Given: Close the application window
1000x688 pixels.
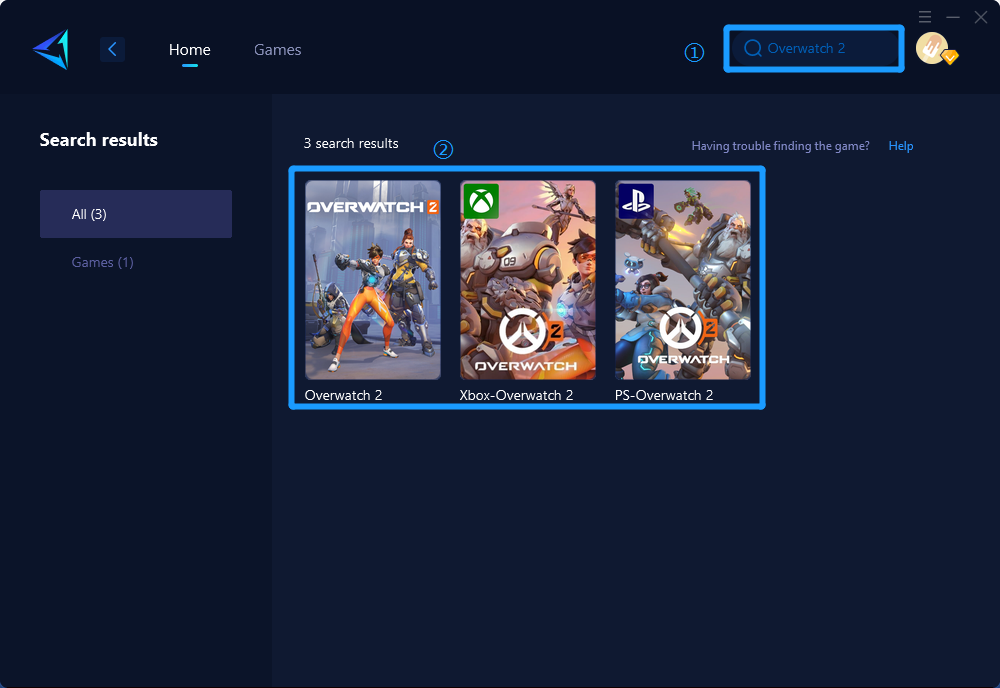Looking at the screenshot, I should click(x=981, y=17).
